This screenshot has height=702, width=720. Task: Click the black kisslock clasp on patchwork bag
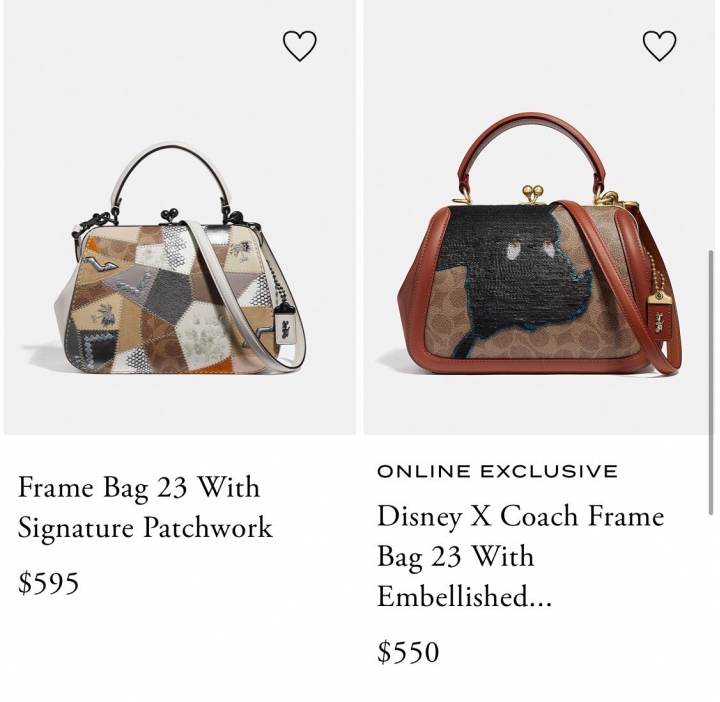coord(172,214)
